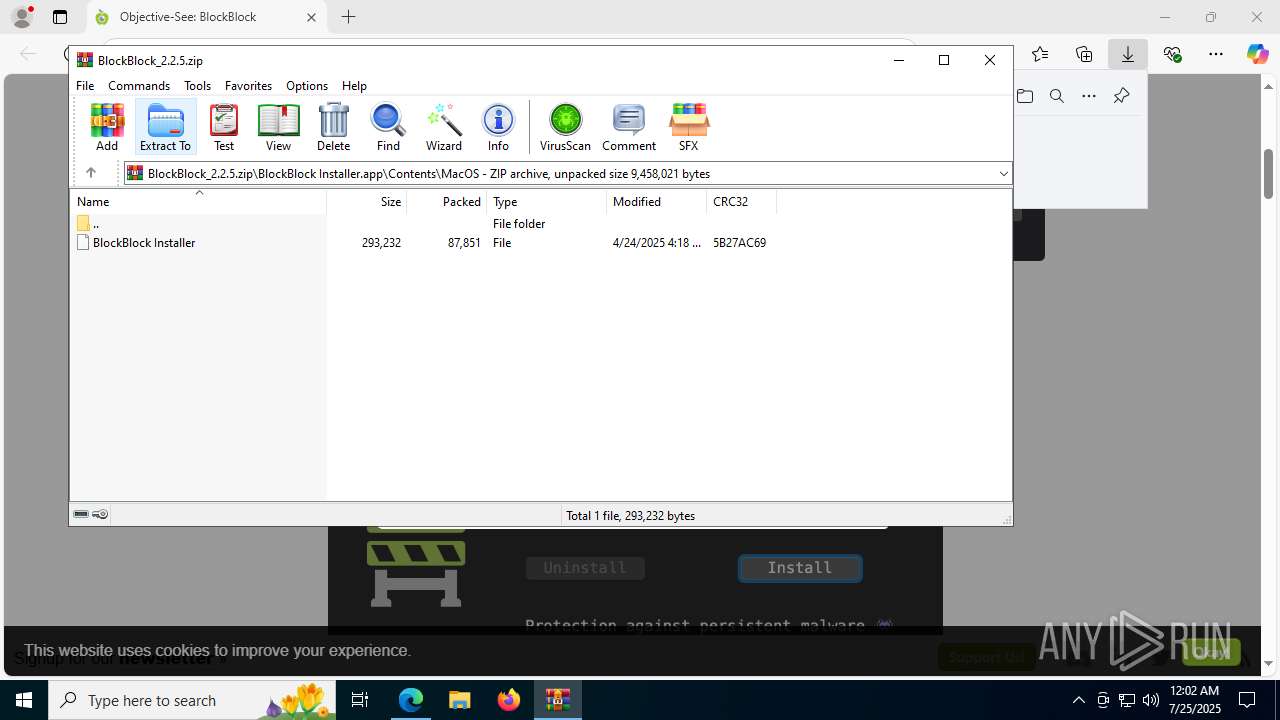The width and height of the screenshot is (1280, 720).
Task: Click the Edge page vertical scrollbar
Action: (x=1268, y=174)
